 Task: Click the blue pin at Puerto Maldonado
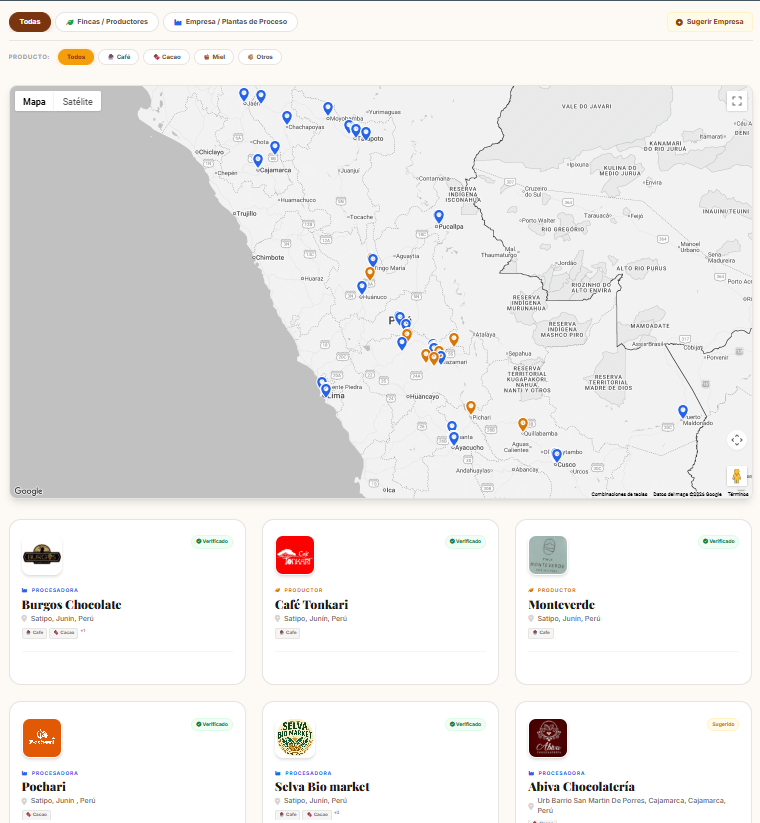[683, 412]
